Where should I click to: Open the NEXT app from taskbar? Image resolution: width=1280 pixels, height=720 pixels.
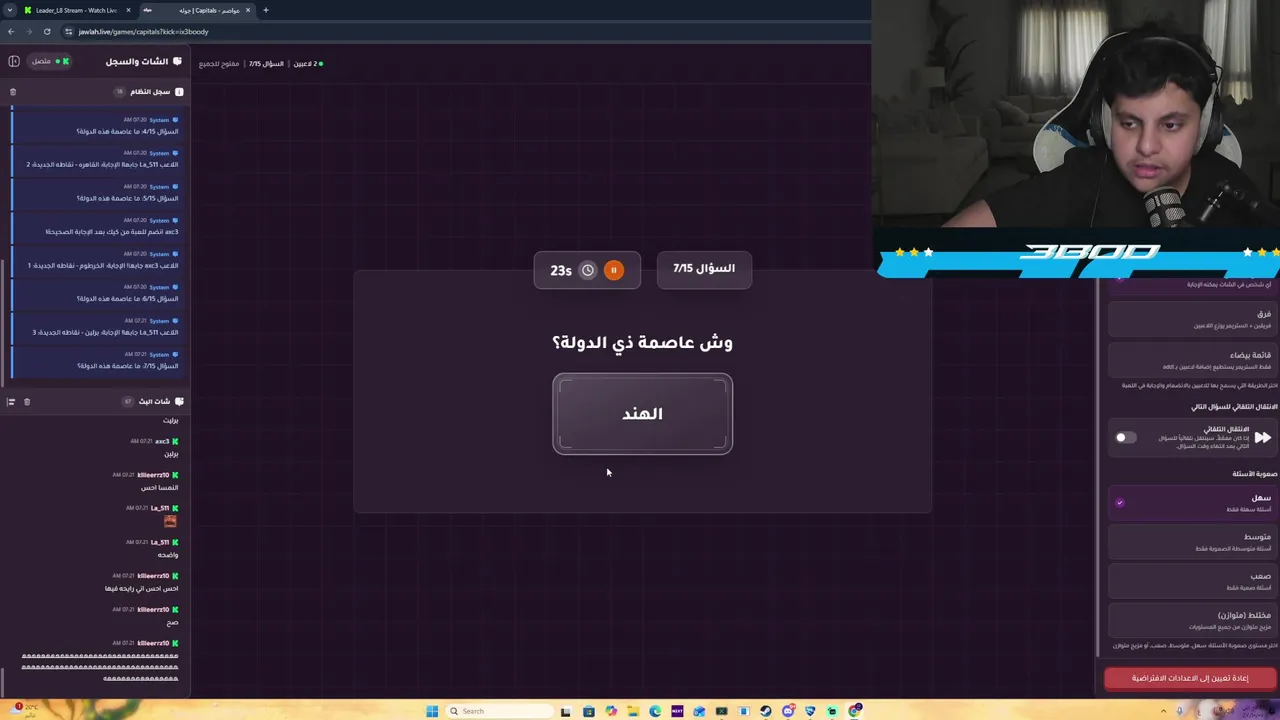coord(677,711)
